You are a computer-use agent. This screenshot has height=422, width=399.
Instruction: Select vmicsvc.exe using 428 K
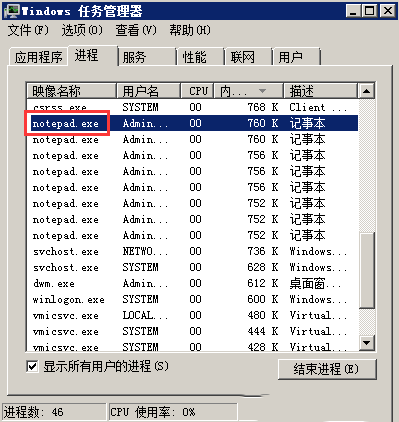click(x=192, y=346)
